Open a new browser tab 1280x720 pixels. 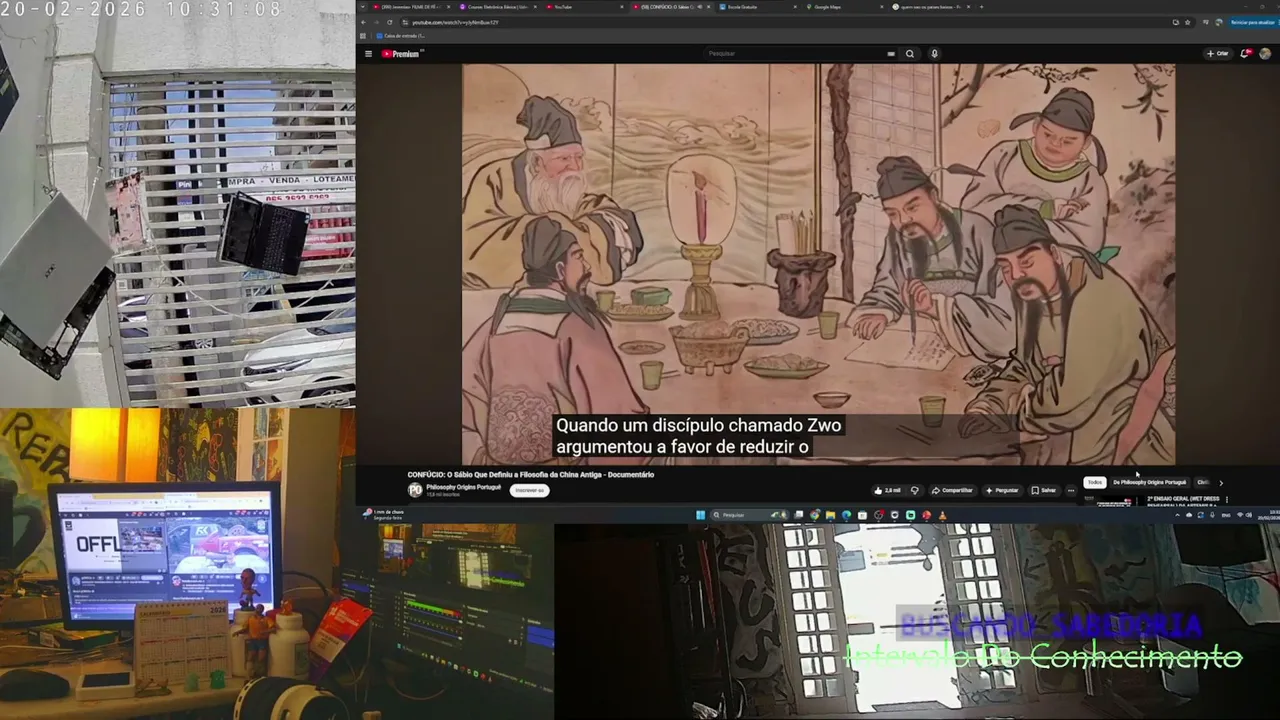pyautogui.click(x=981, y=7)
